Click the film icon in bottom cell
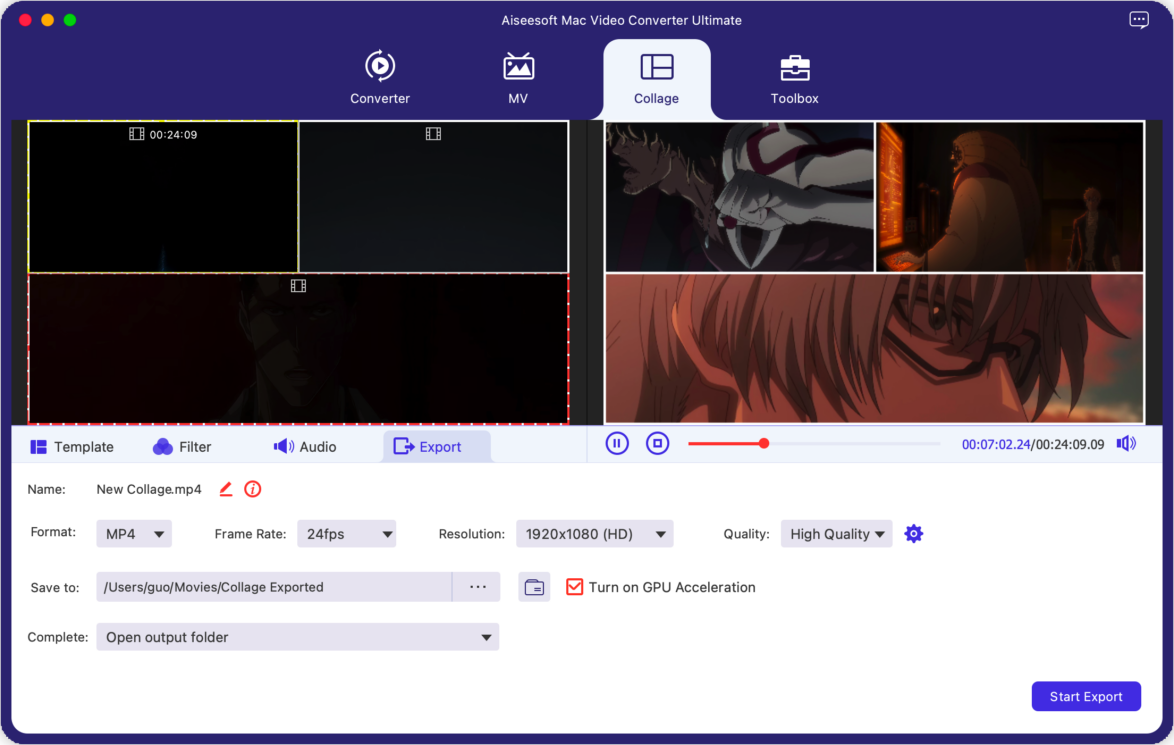The width and height of the screenshot is (1174, 745). [x=298, y=286]
